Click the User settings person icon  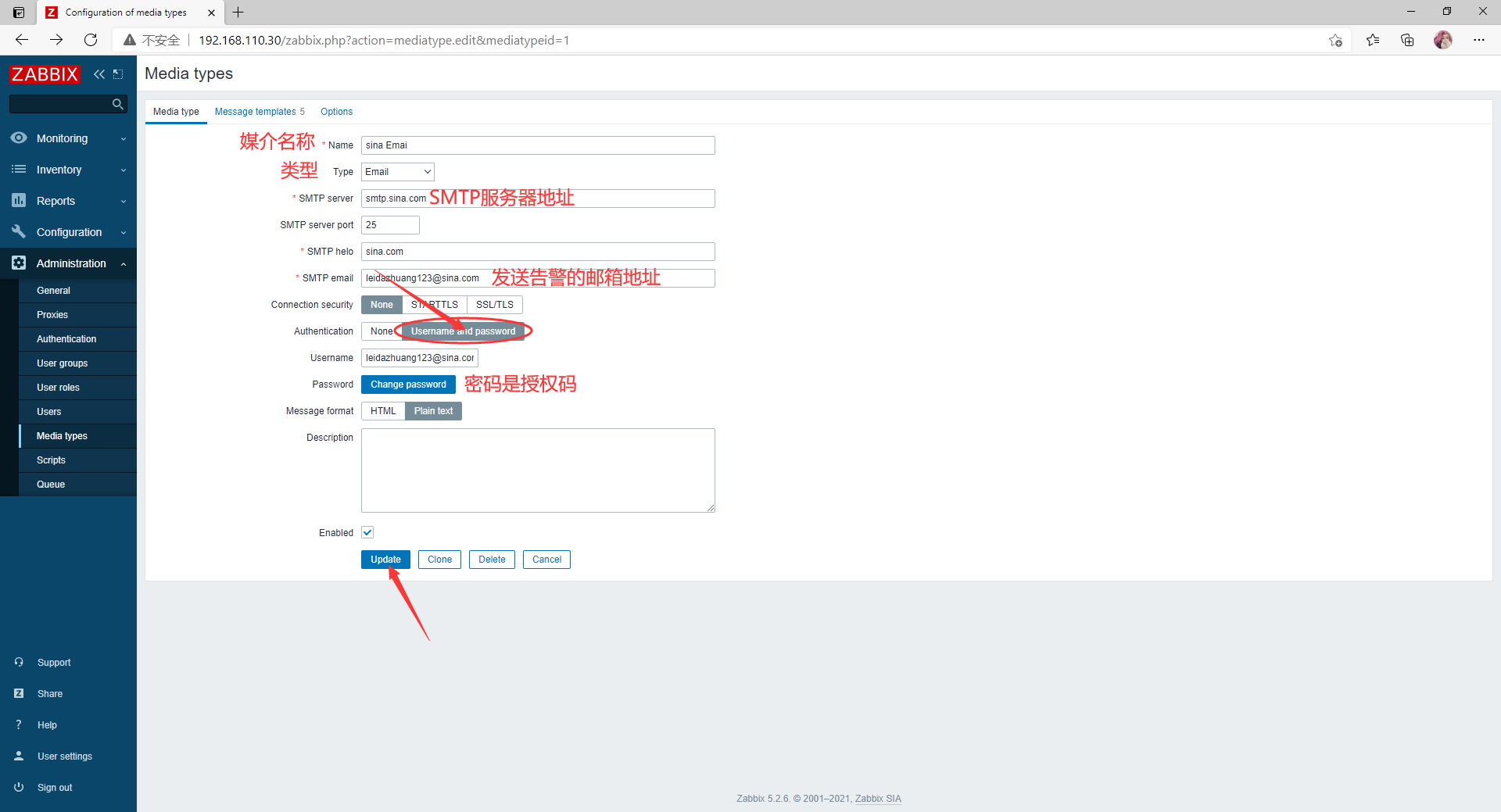click(x=19, y=756)
